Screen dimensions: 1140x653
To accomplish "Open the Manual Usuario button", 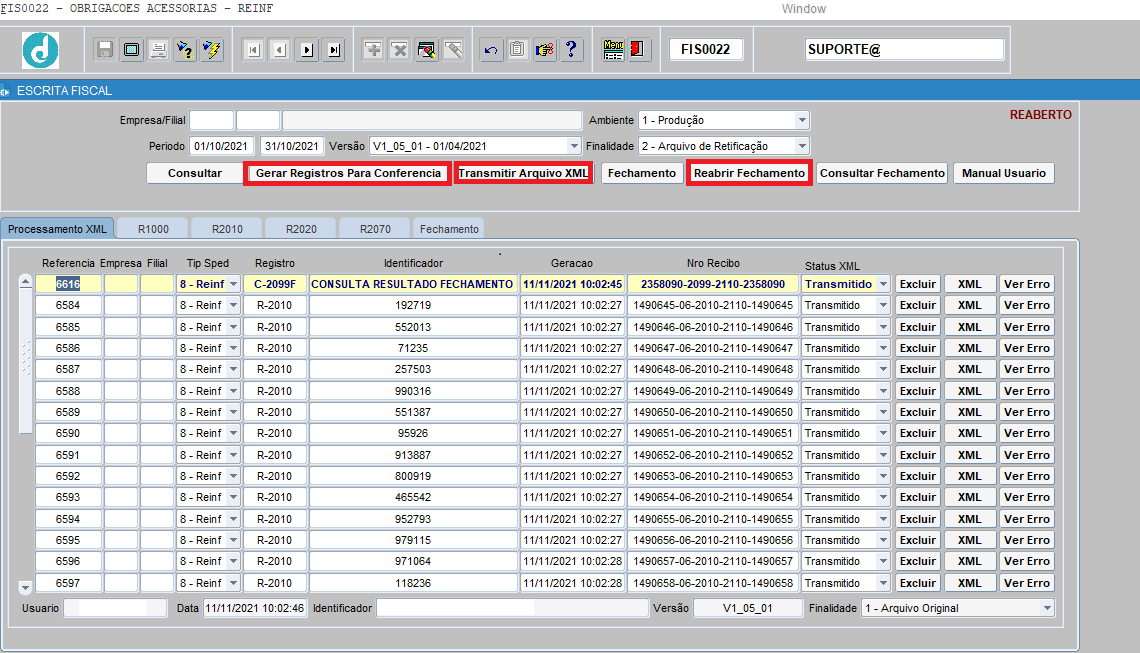I will [x=1004, y=173].
